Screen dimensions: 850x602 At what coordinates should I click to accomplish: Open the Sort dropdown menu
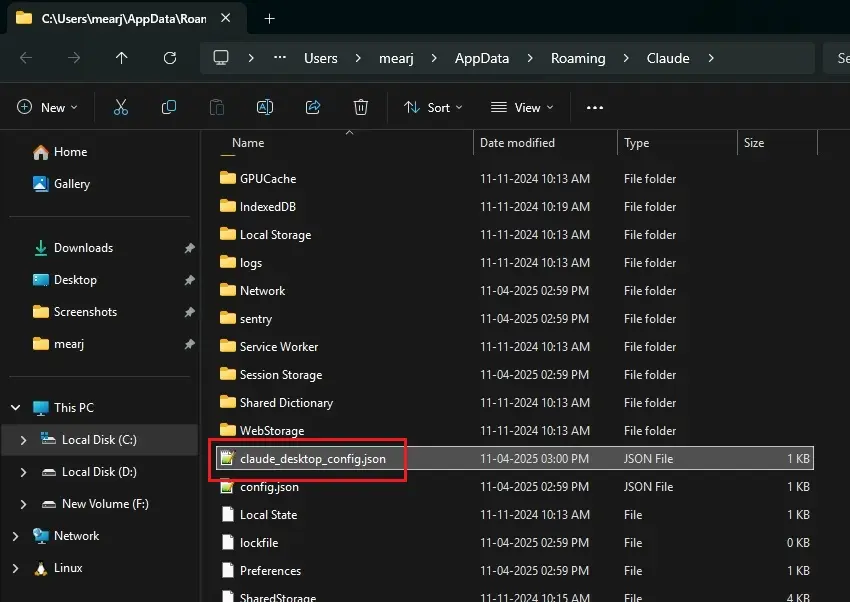(x=433, y=107)
